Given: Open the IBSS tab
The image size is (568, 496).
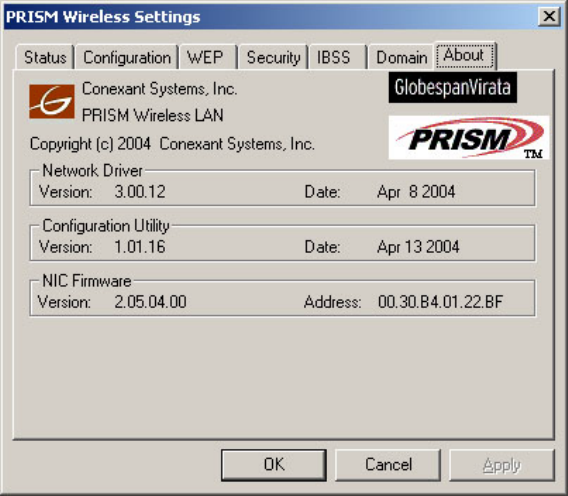Looking at the screenshot, I should pos(337,57).
